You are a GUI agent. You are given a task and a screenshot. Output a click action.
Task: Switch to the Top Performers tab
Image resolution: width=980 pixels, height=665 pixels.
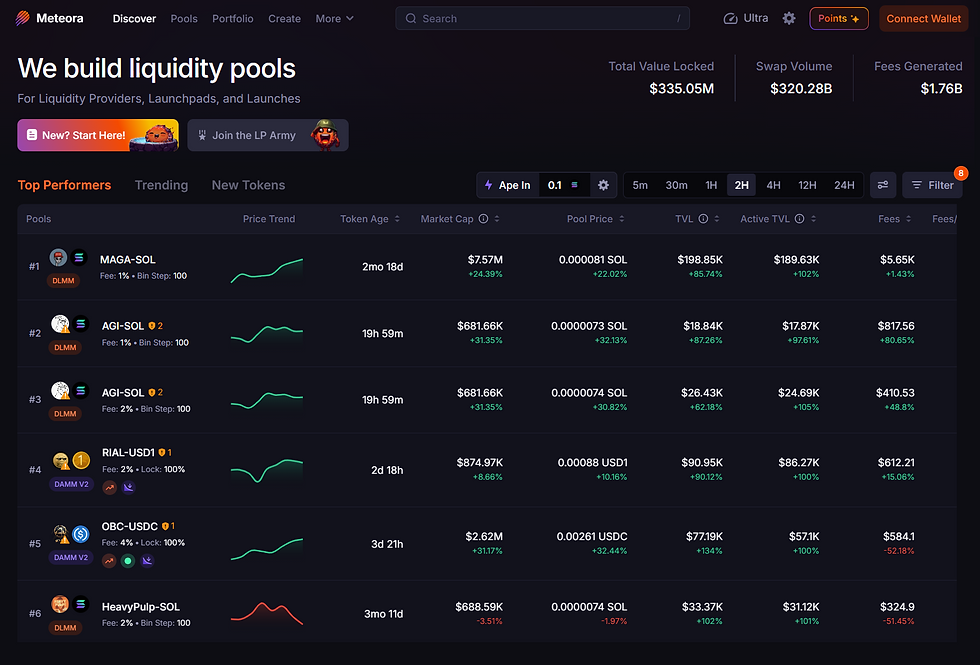[x=64, y=185]
